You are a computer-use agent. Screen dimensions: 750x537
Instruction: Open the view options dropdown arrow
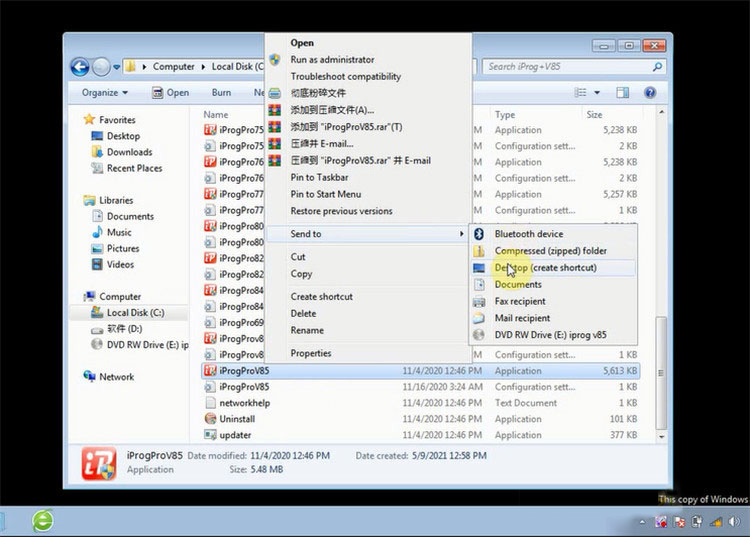[x=597, y=93]
